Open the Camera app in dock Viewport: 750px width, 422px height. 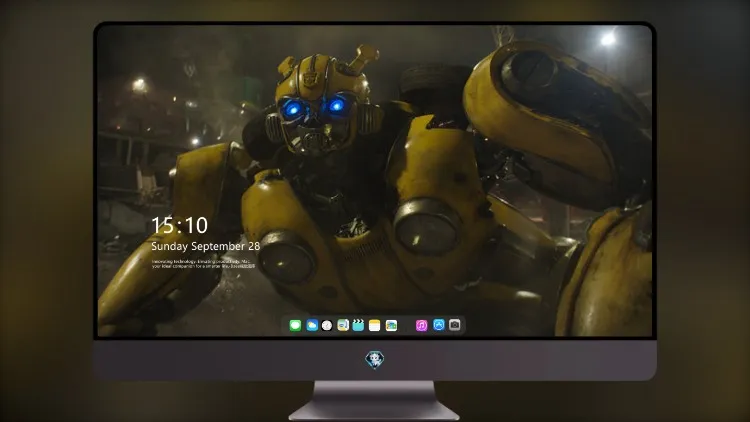coord(455,325)
